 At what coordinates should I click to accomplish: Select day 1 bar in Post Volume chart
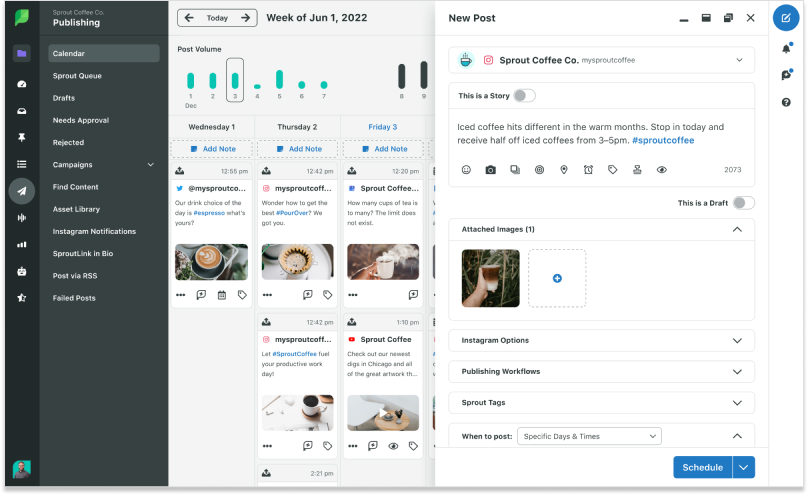click(191, 81)
